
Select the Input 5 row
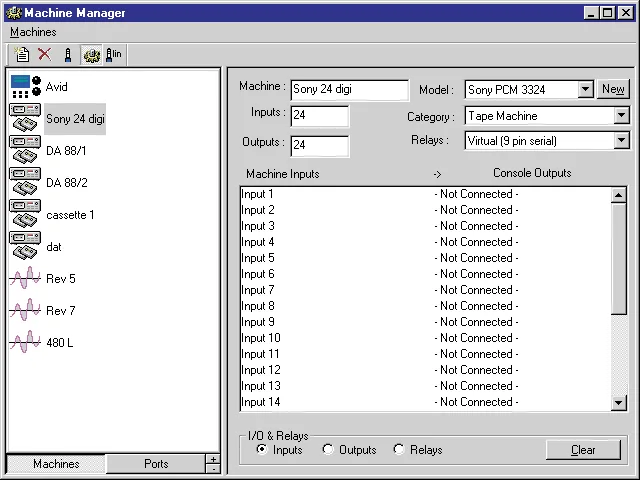pos(425,258)
